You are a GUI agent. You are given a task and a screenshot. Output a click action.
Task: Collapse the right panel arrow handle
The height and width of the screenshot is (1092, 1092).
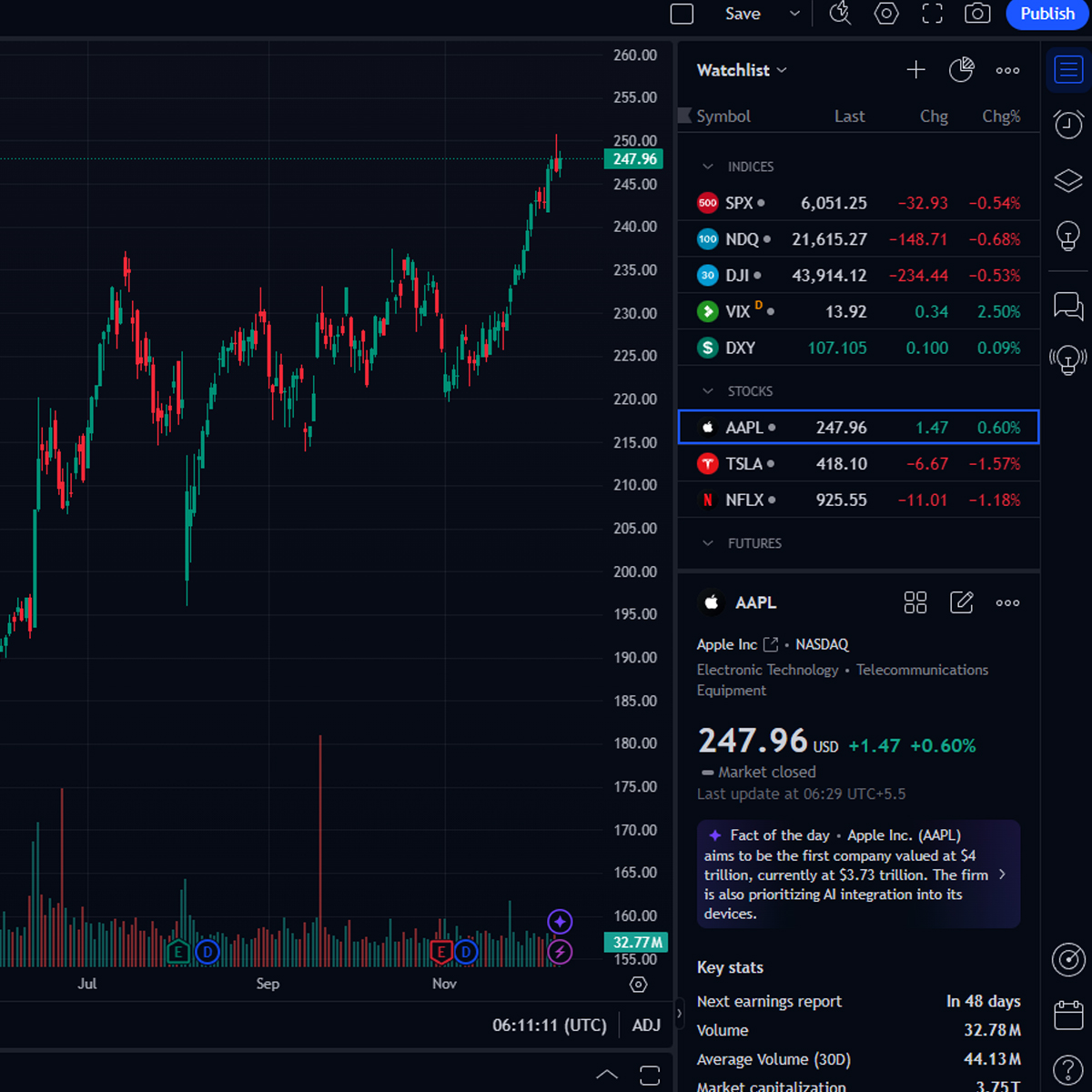[679, 1014]
